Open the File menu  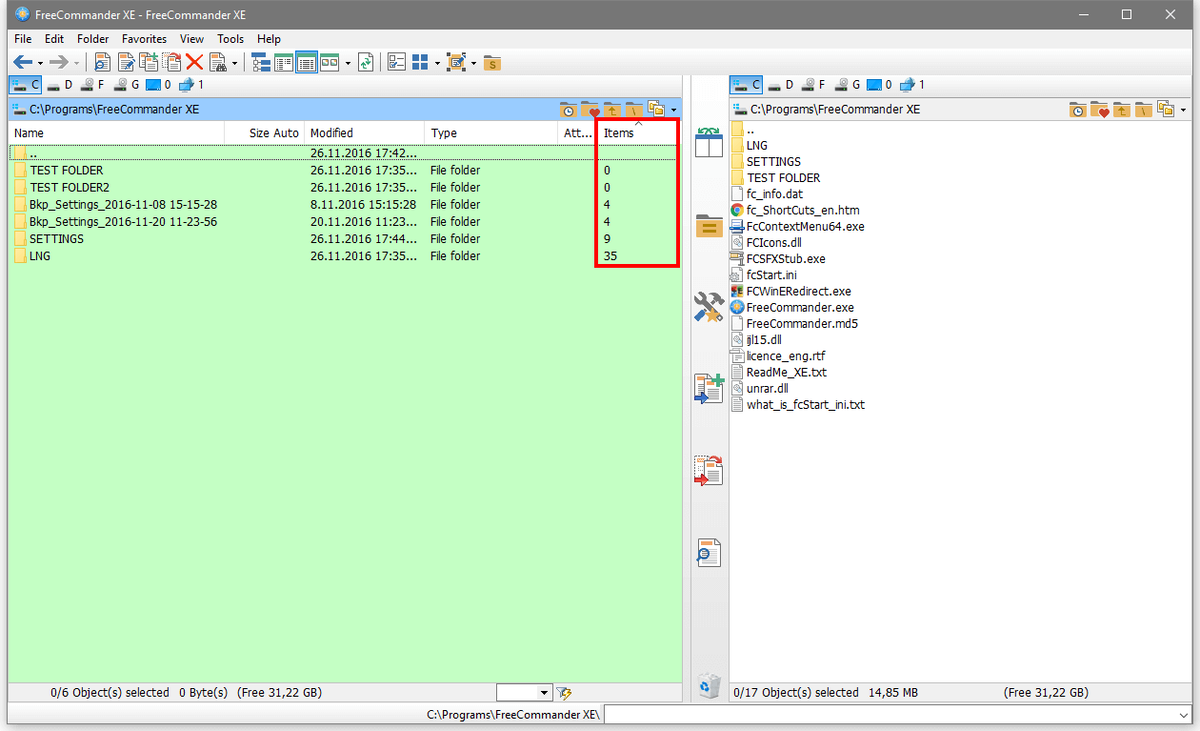coord(23,39)
